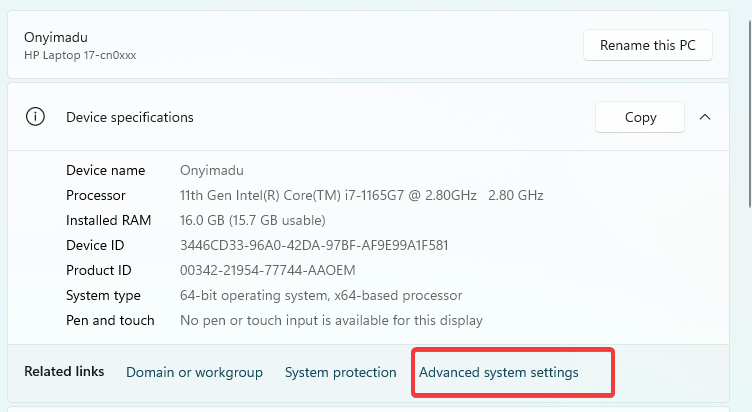752x412 pixels.
Task: Click the Product ID label
Action: tap(98, 270)
